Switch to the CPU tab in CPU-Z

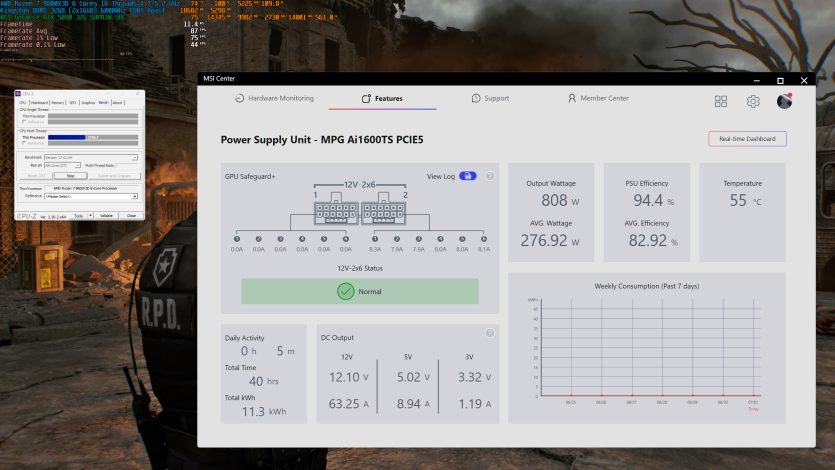pyautogui.click(x=22, y=103)
